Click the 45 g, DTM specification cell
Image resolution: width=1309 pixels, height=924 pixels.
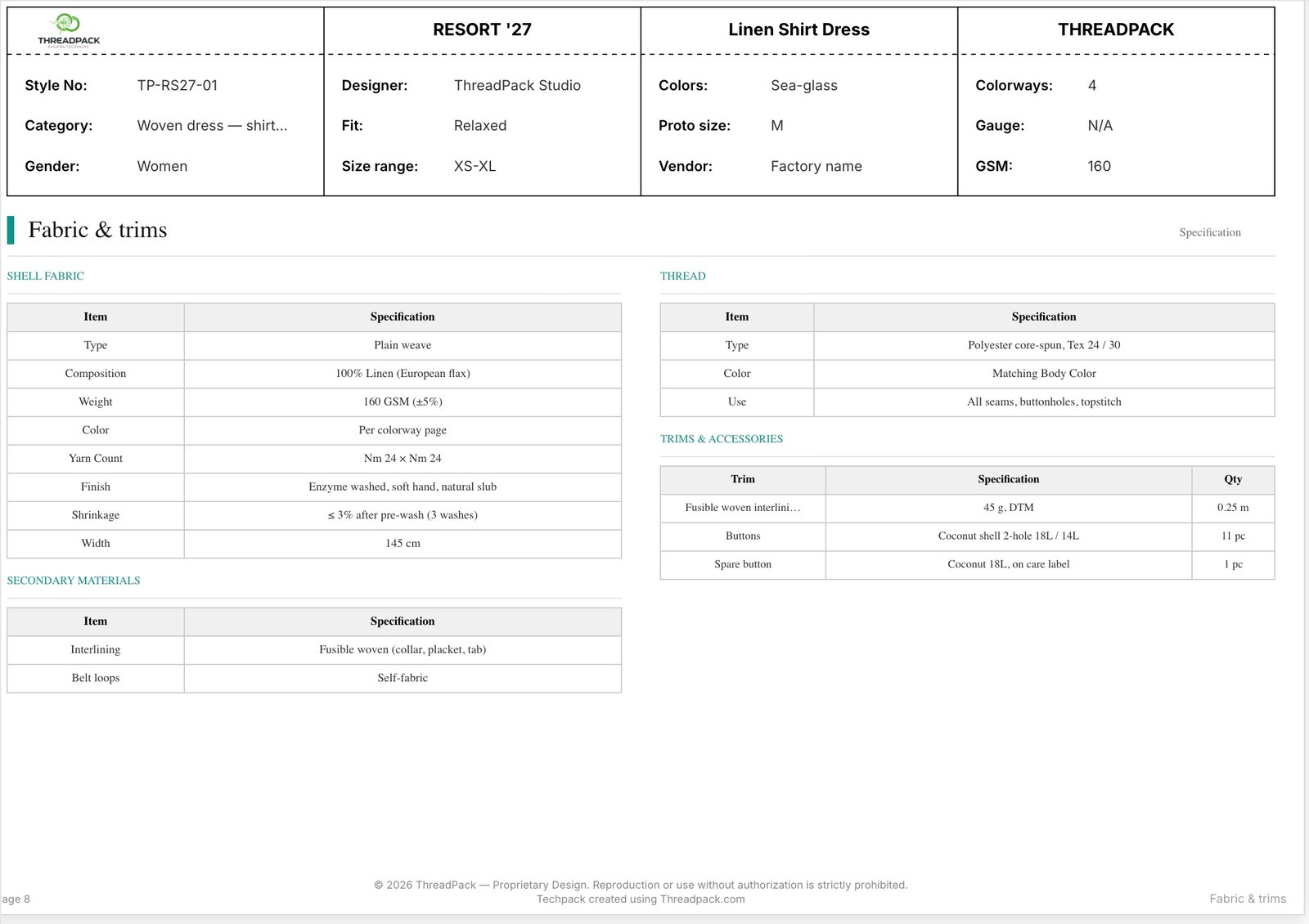click(x=1008, y=508)
